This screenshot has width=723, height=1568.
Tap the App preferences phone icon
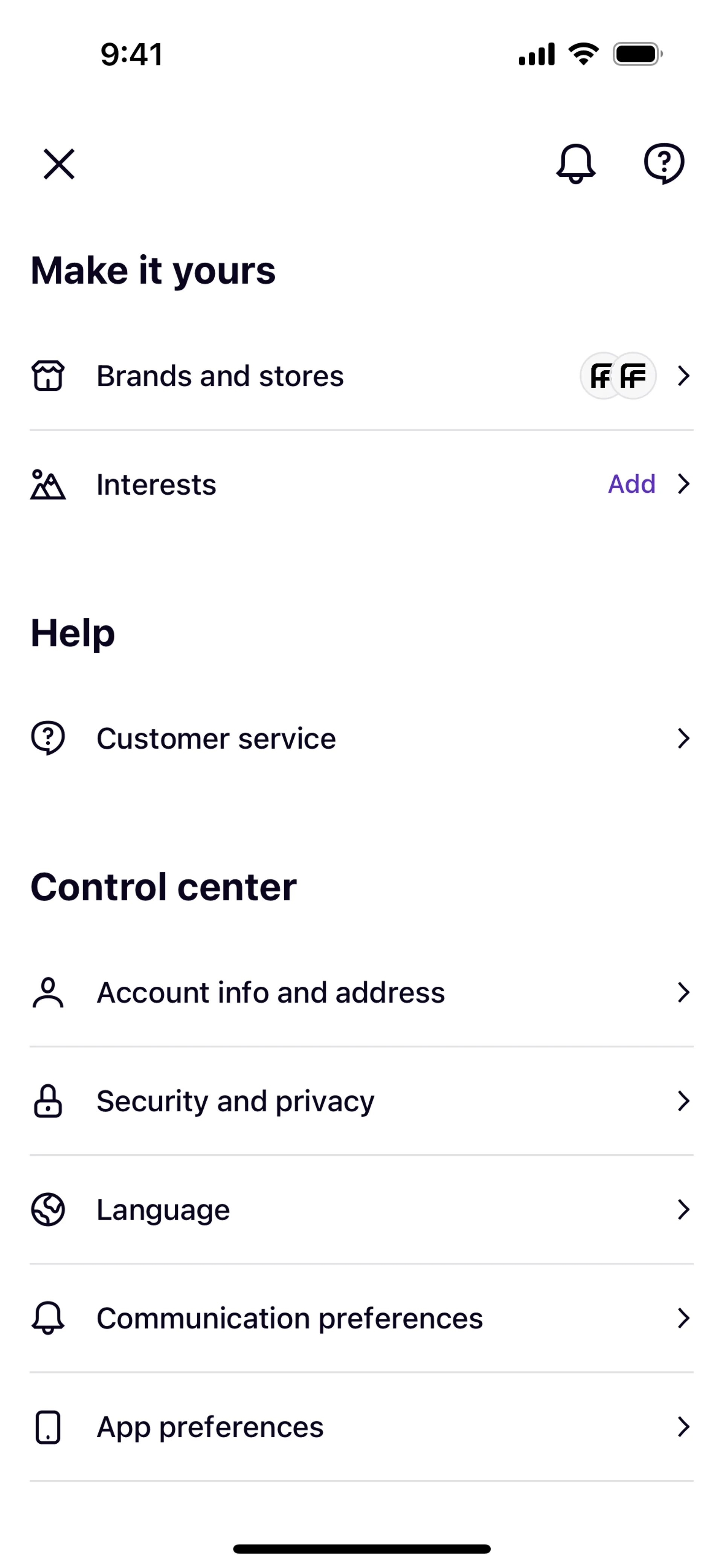click(48, 1427)
